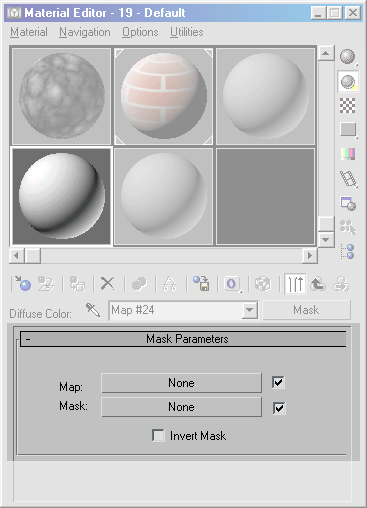Select the plain sphere in top-right slot

pos(266,96)
